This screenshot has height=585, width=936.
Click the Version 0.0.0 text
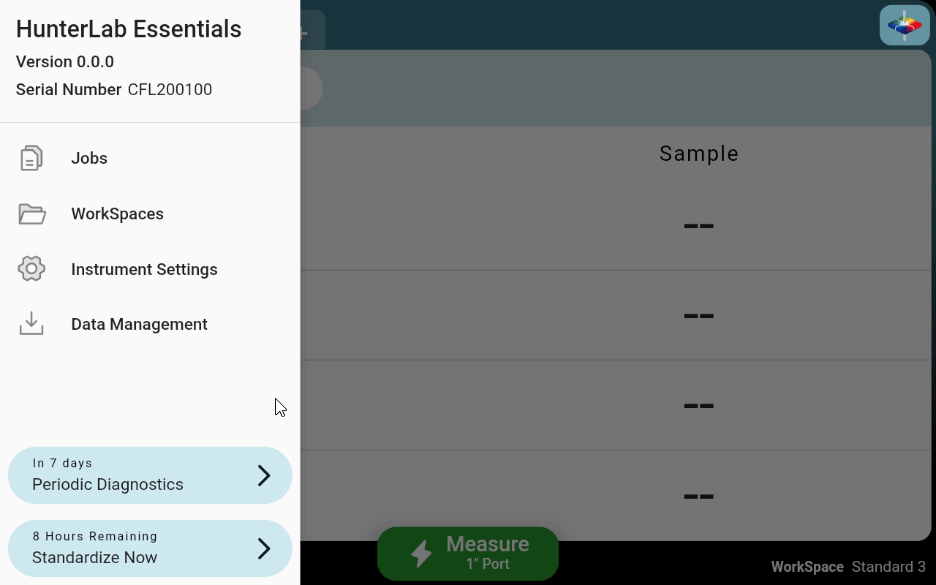click(x=65, y=62)
